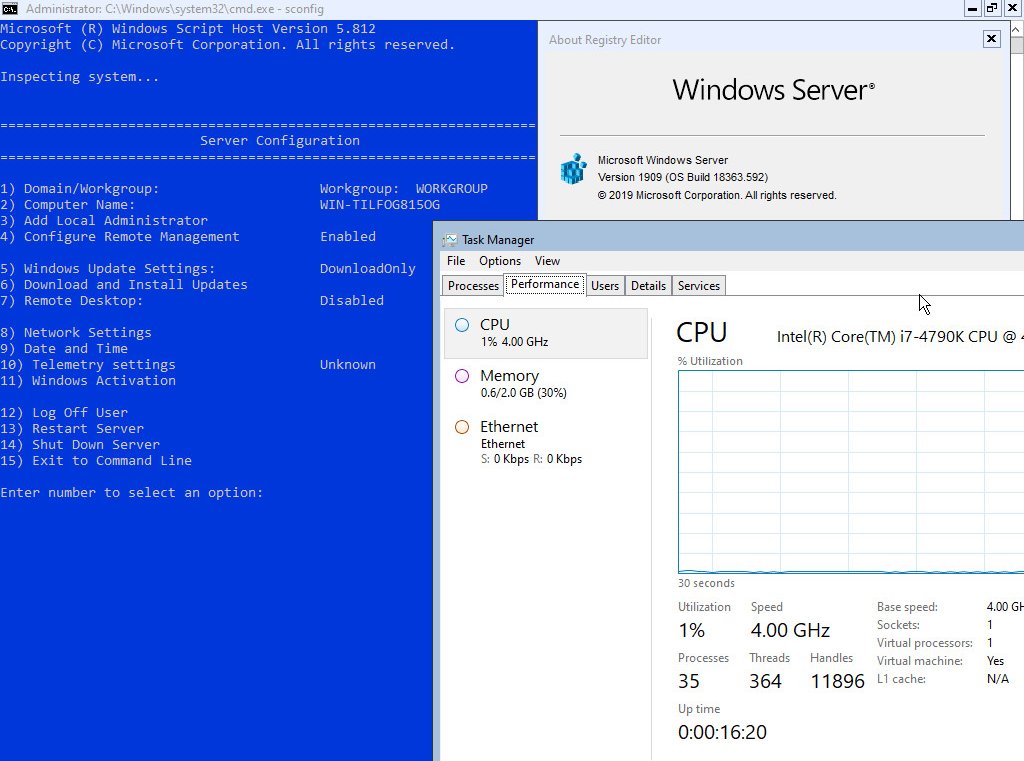Image resolution: width=1024 pixels, height=761 pixels.
Task: Switch to the Details tab
Action: 648,285
